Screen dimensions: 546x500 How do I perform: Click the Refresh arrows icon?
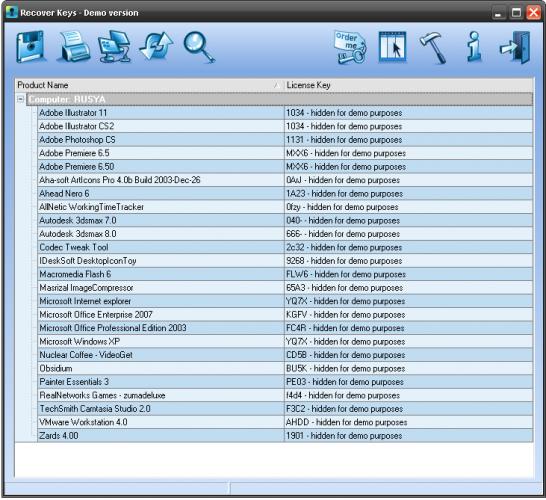(157, 47)
